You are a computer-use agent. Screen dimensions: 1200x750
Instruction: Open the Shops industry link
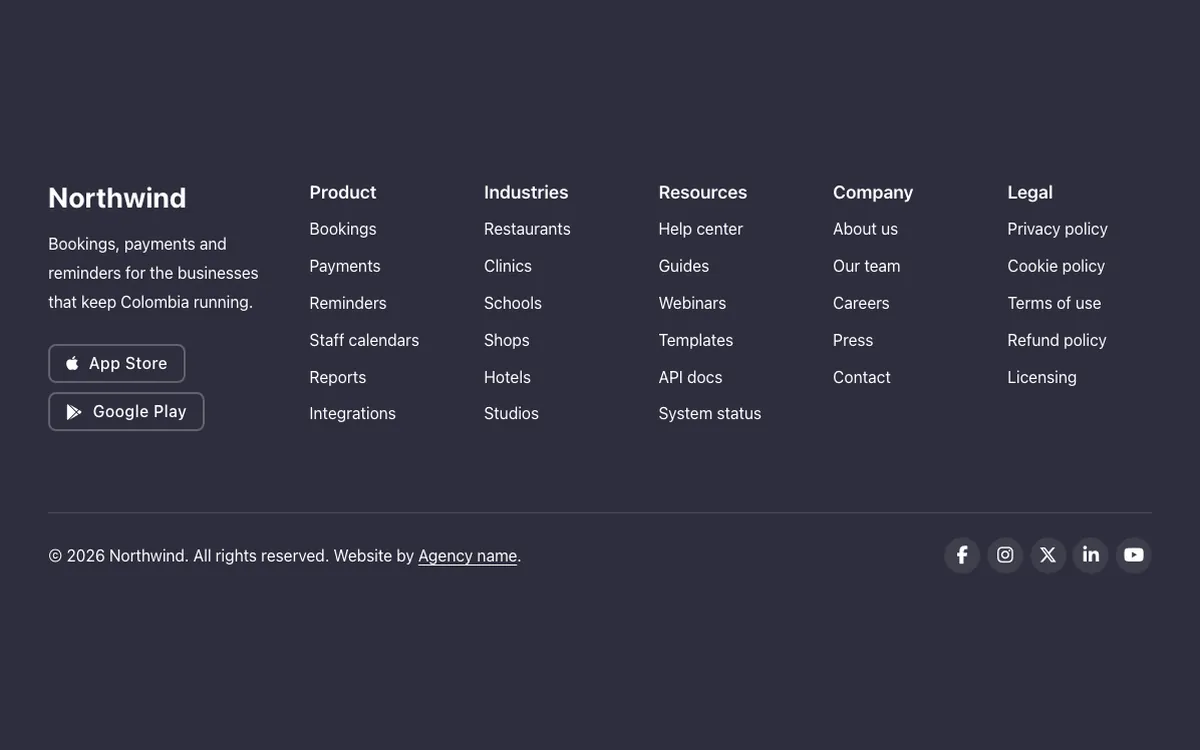pos(507,340)
